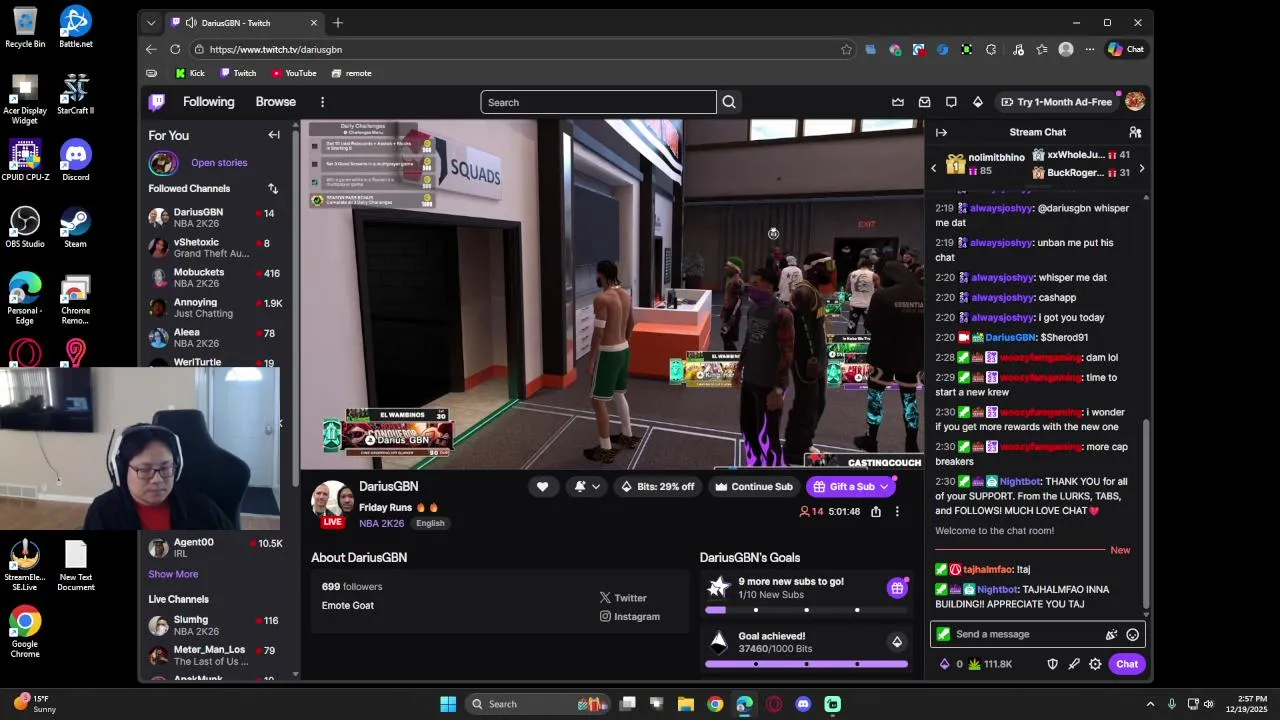Click new subs goal progress bar
The height and width of the screenshot is (720, 1280).
pos(806,610)
